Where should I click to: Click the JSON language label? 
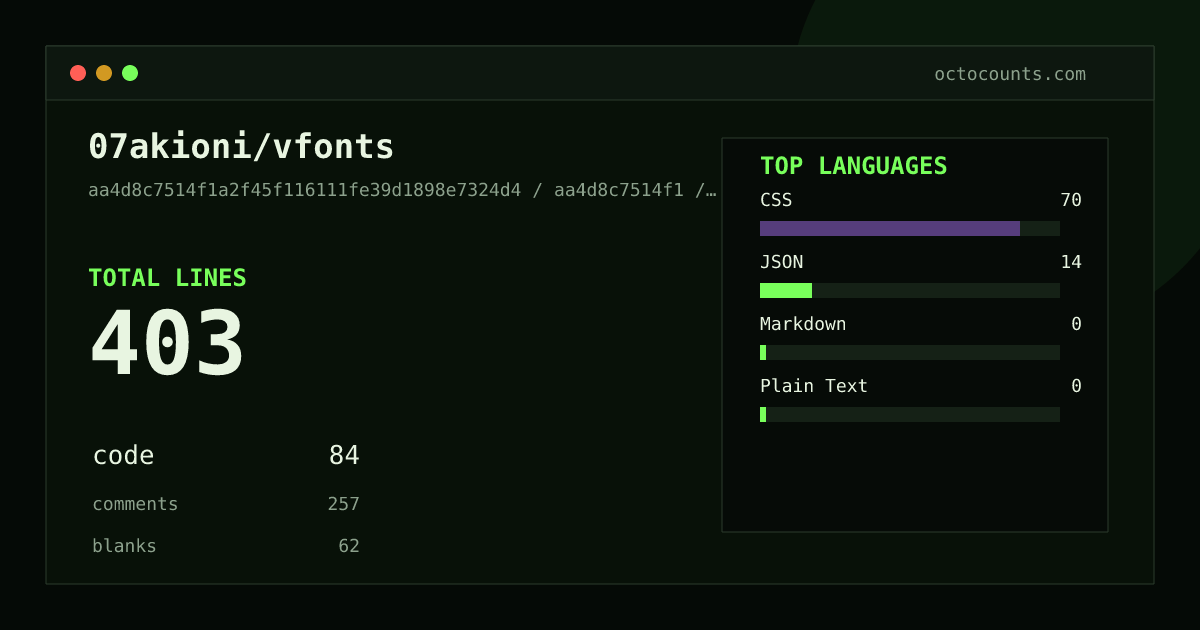click(x=781, y=262)
